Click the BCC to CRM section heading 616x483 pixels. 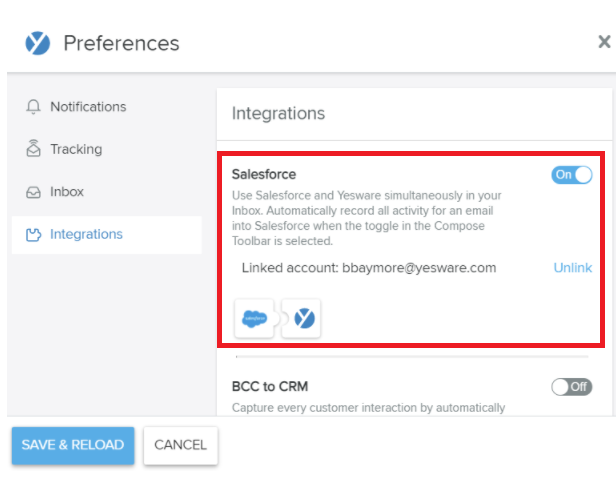(x=276, y=386)
